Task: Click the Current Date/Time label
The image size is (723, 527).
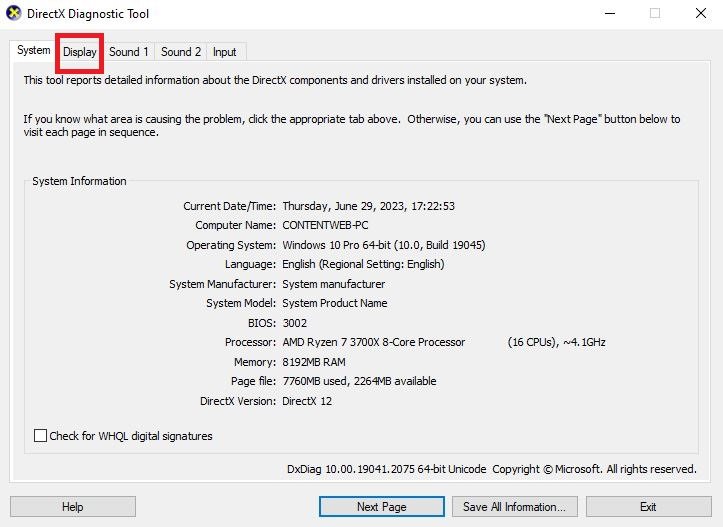Action: [230, 206]
